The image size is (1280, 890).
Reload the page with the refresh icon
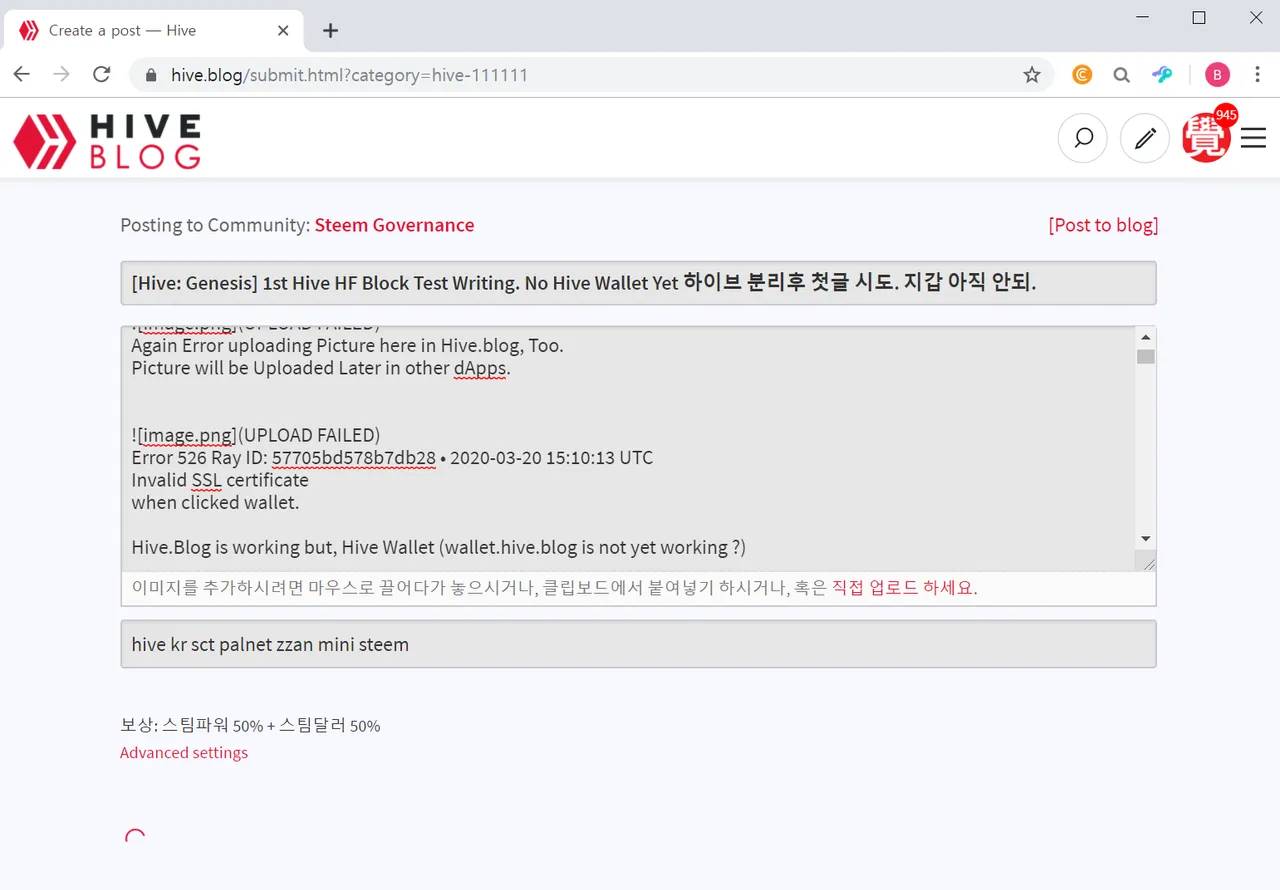101,75
